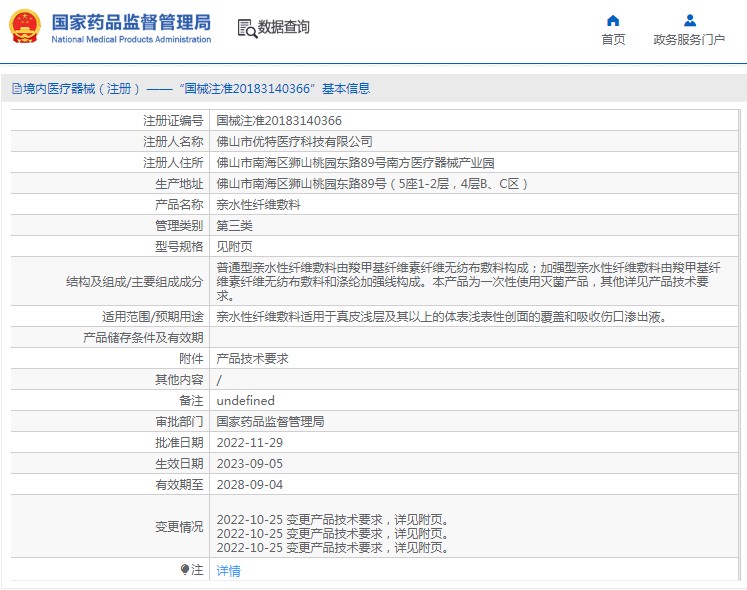Select the 适用范围 description text
747x590 pixels.
[x=441, y=316]
